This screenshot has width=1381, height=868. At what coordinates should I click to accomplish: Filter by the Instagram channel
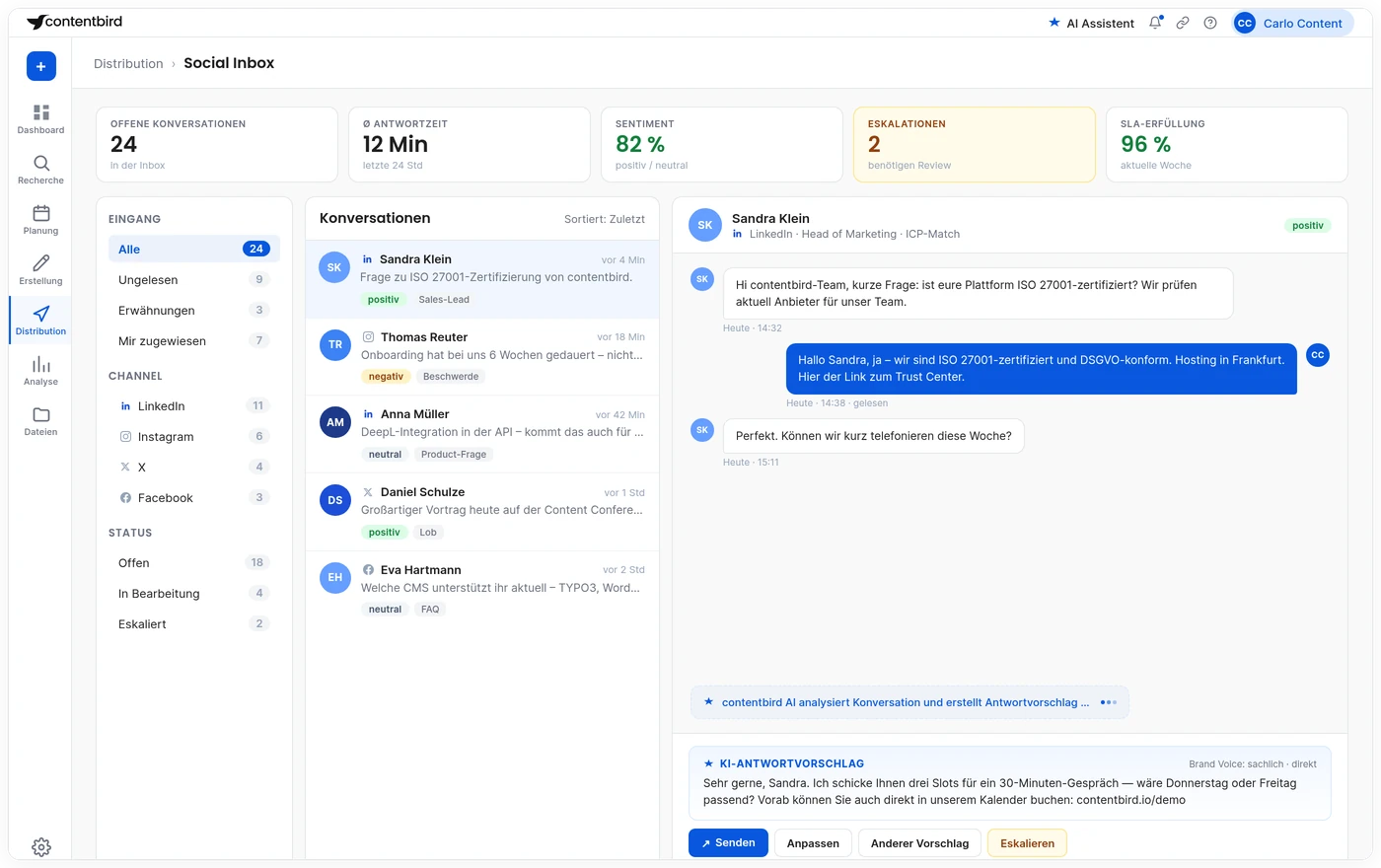(193, 436)
